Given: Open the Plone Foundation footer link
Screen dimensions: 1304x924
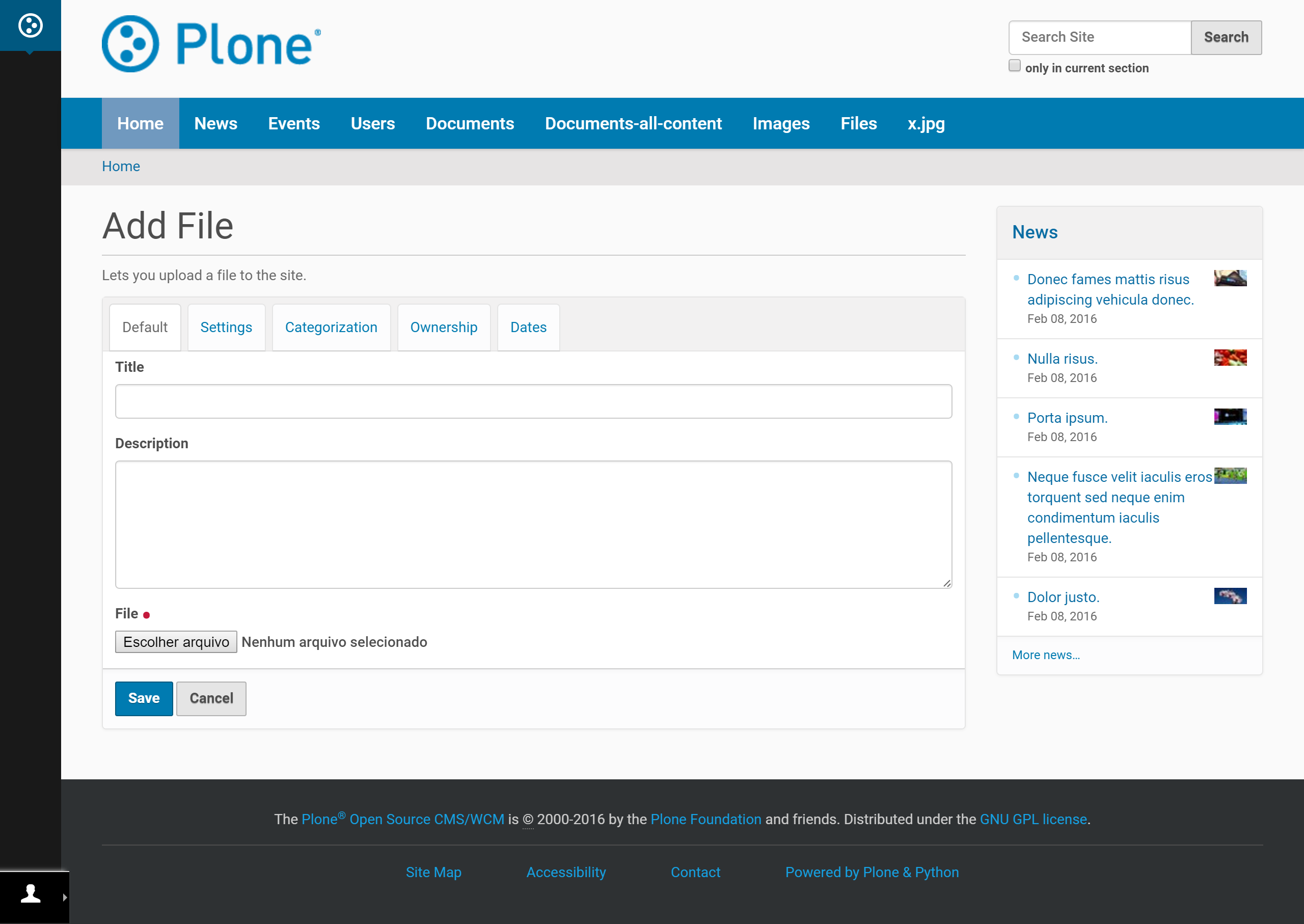Looking at the screenshot, I should 705,819.
